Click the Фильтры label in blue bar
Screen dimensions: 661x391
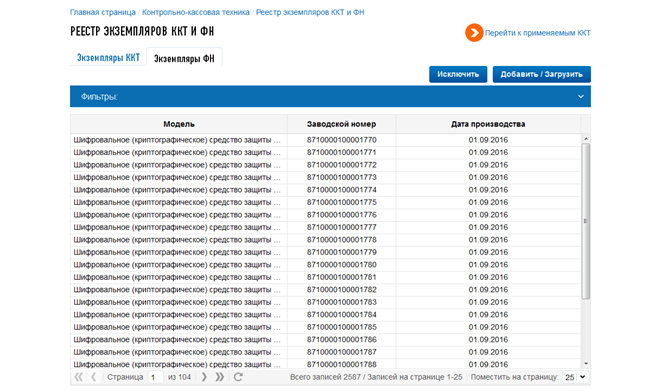[x=99, y=97]
